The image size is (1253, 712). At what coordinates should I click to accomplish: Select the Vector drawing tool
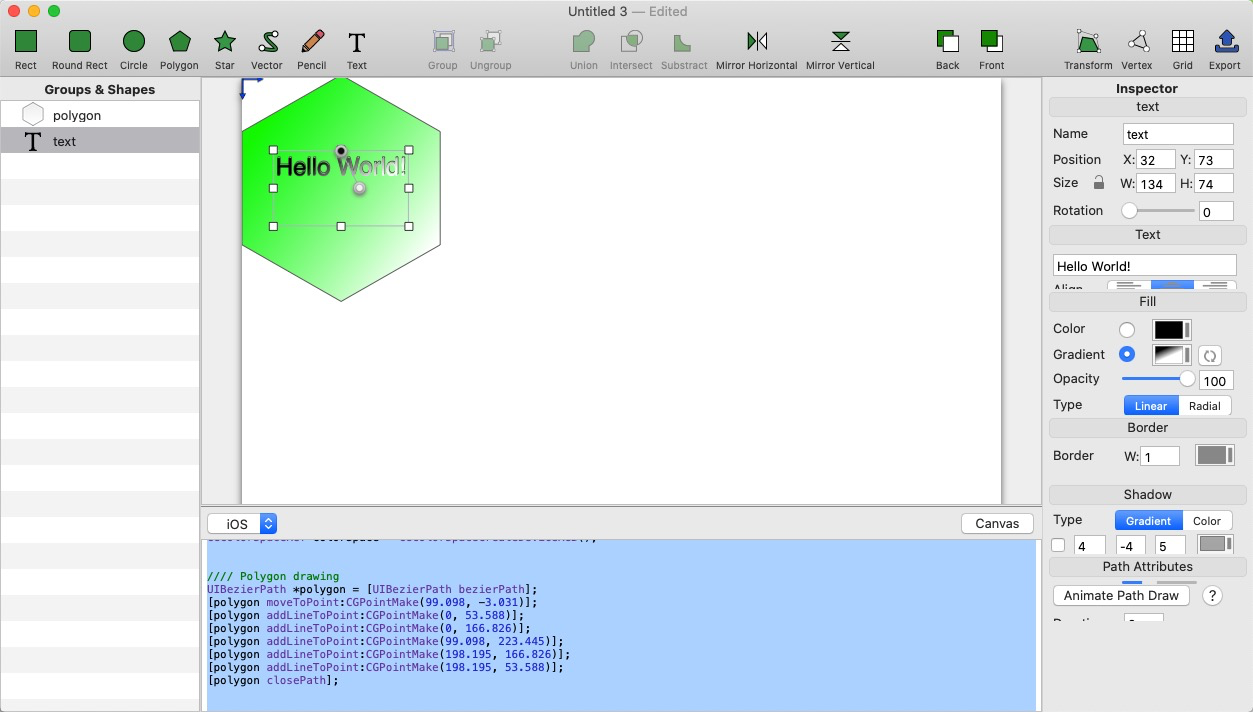pyautogui.click(x=267, y=42)
